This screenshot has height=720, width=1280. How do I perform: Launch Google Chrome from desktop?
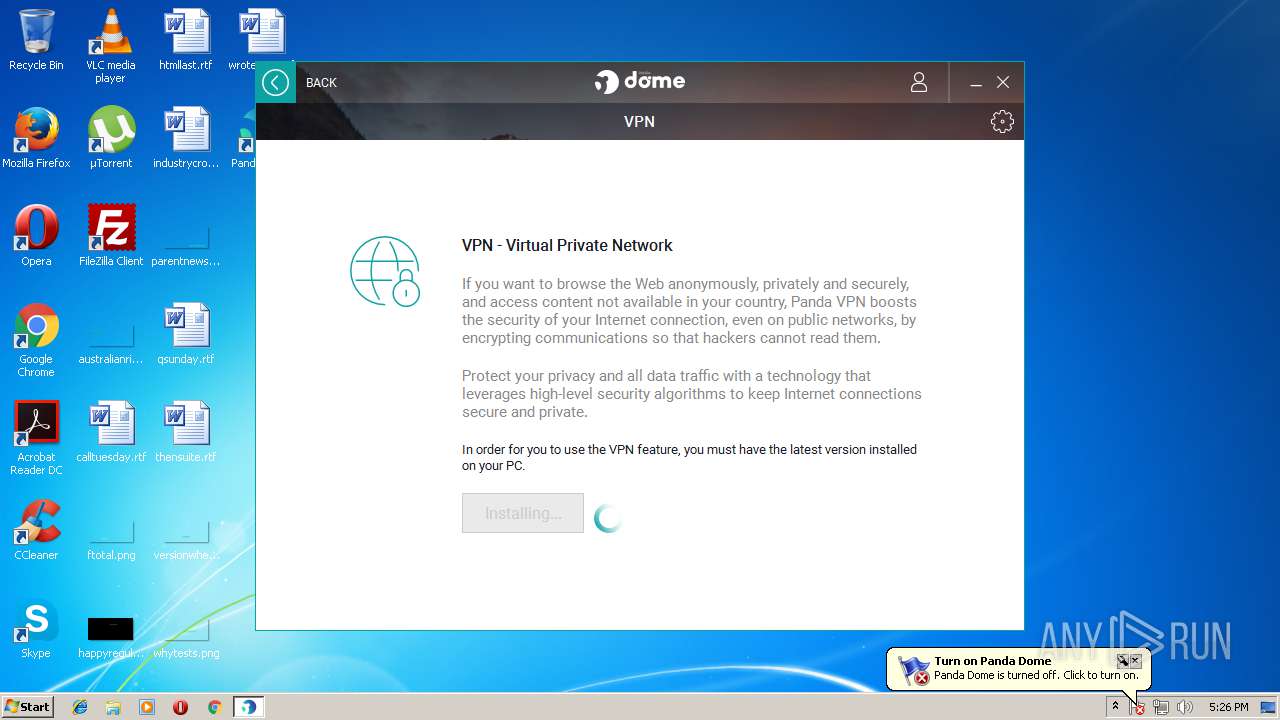click(36, 340)
